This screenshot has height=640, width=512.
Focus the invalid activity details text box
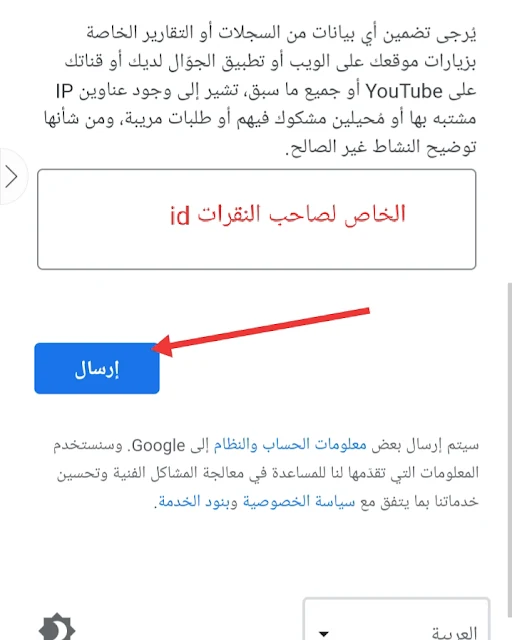coord(256,219)
